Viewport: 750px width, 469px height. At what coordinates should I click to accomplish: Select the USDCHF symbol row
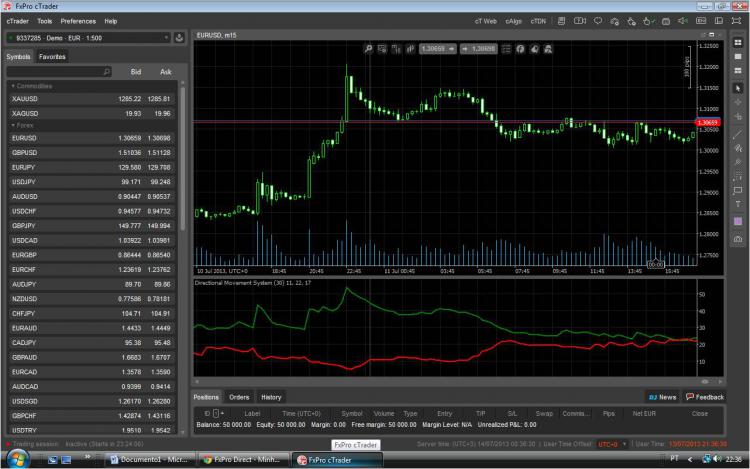[93, 211]
